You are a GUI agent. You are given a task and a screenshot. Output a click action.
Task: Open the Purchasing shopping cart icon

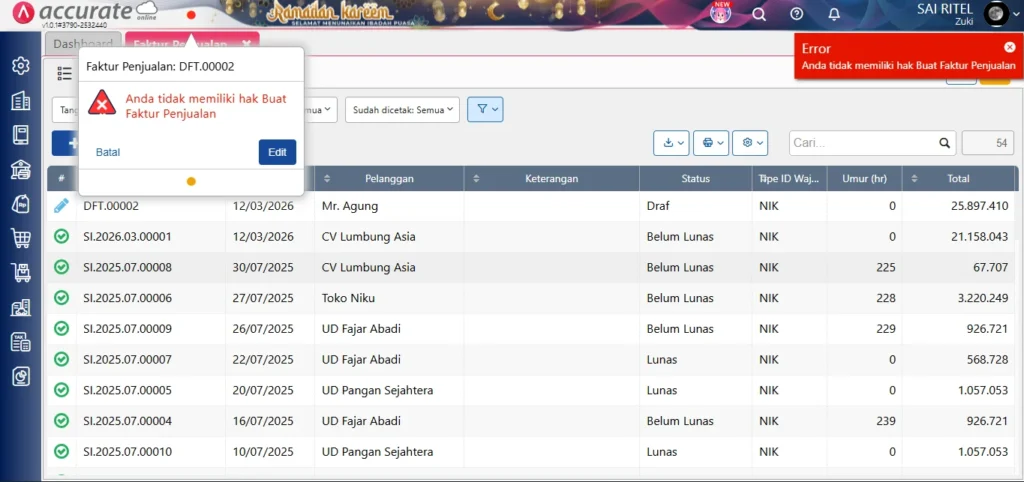(21, 238)
